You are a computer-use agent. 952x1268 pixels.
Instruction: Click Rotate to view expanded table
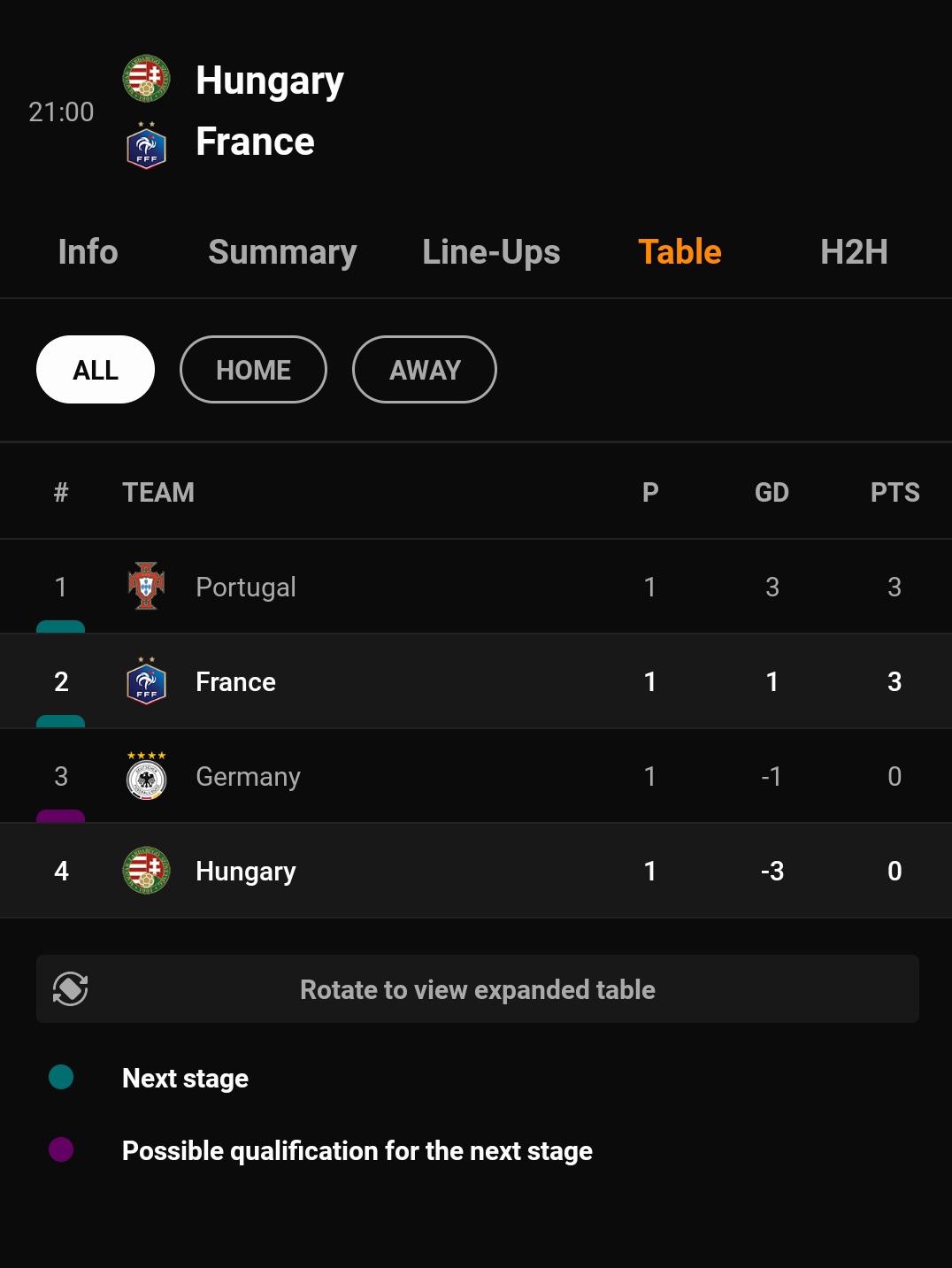click(x=478, y=989)
